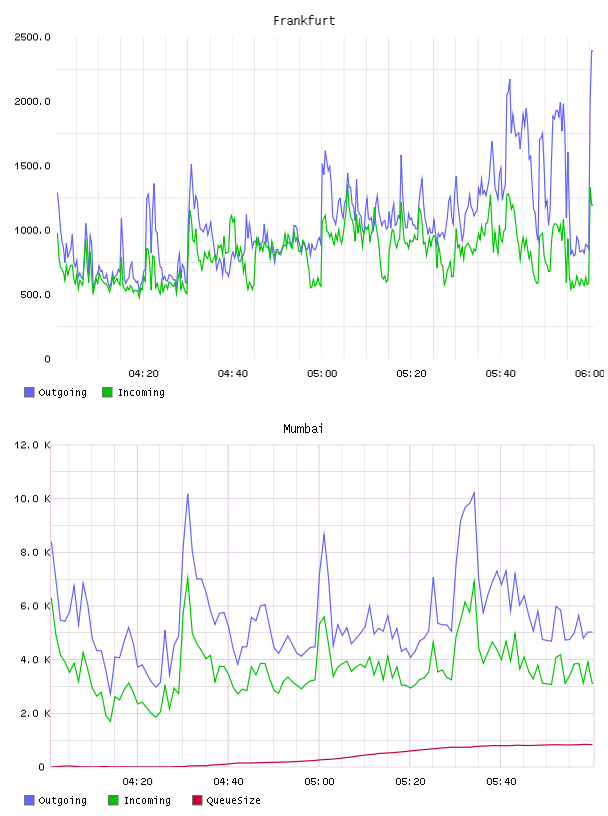Click the 2500.0 y-axis label on the Frankfurt chart
Viewport: 608px width, 816px height.
click(x=32, y=37)
